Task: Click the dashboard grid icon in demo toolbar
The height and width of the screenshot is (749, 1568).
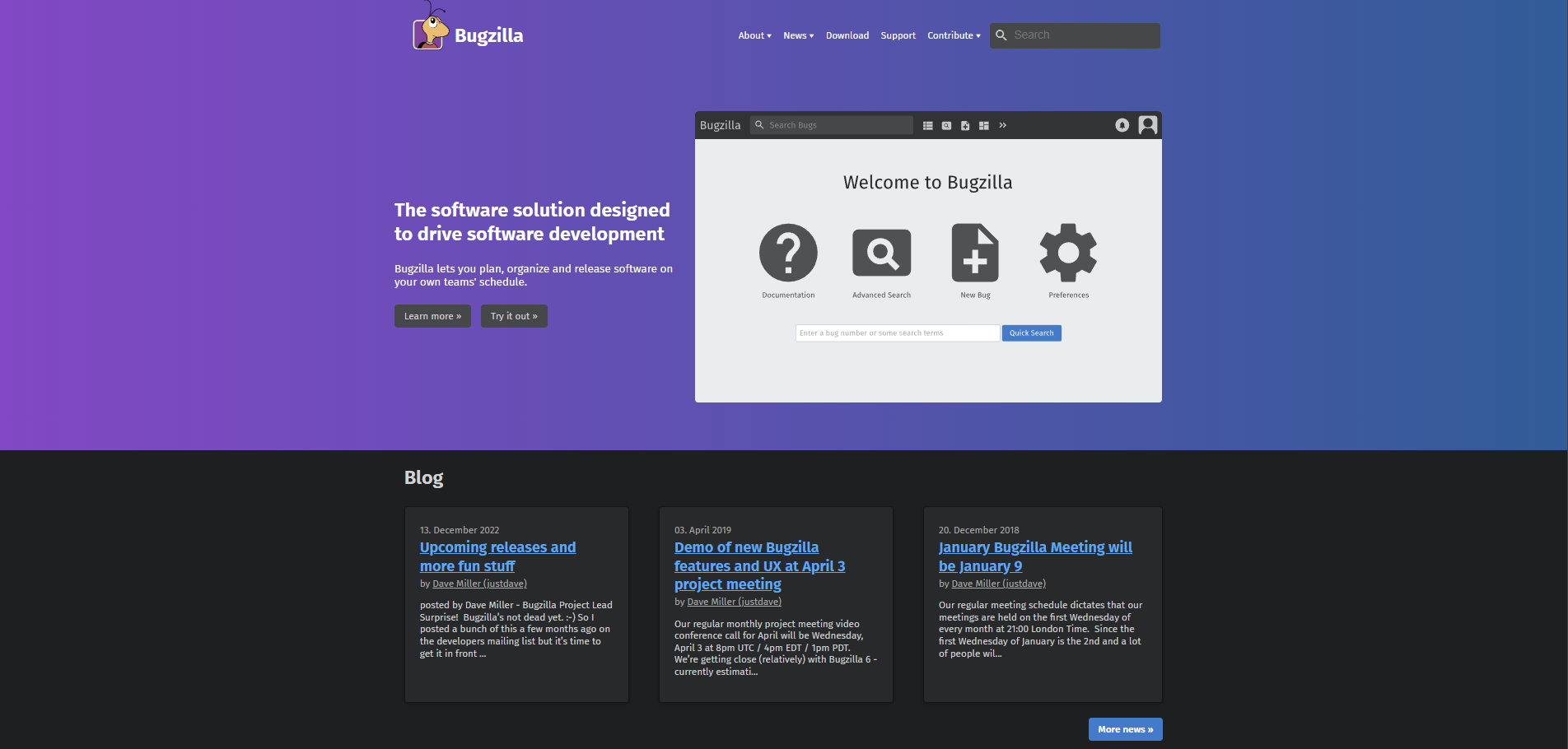Action: coord(984,126)
